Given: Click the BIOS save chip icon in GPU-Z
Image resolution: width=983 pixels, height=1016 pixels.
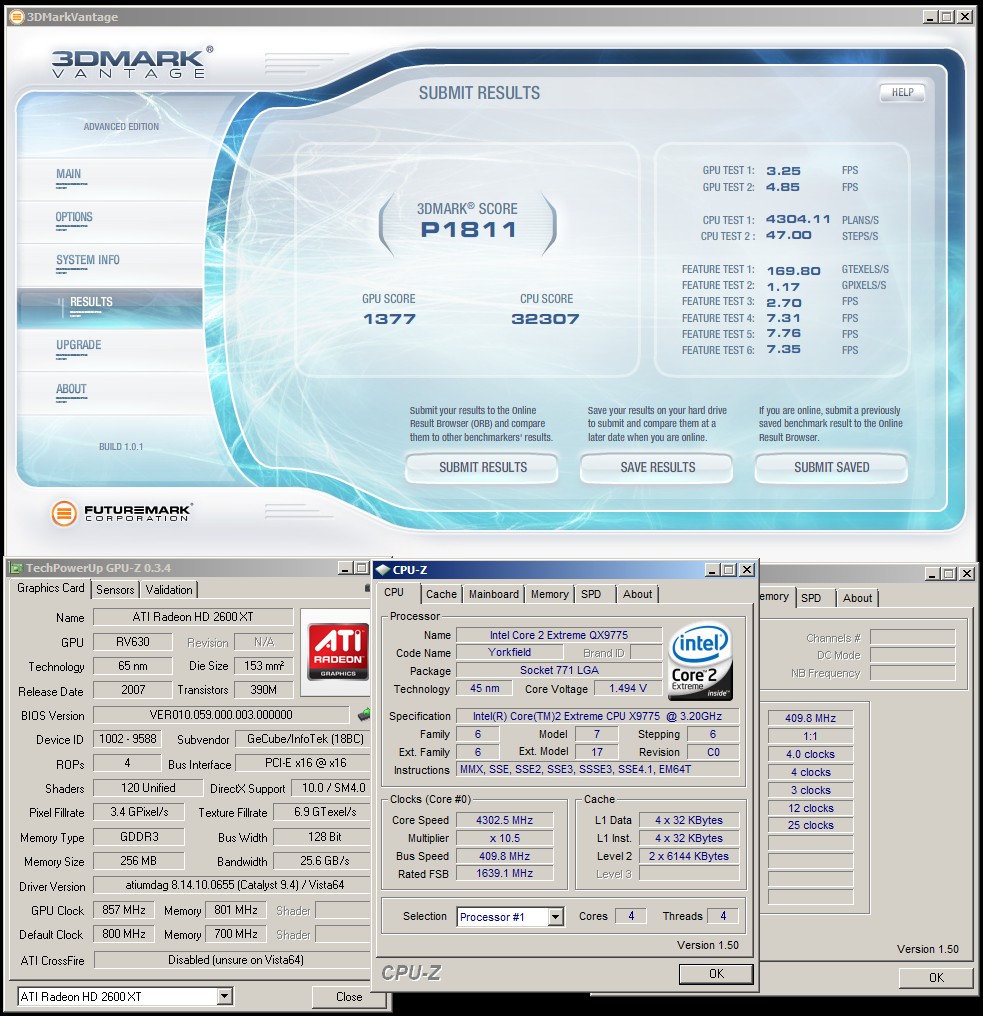Looking at the screenshot, I should click(364, 715).
